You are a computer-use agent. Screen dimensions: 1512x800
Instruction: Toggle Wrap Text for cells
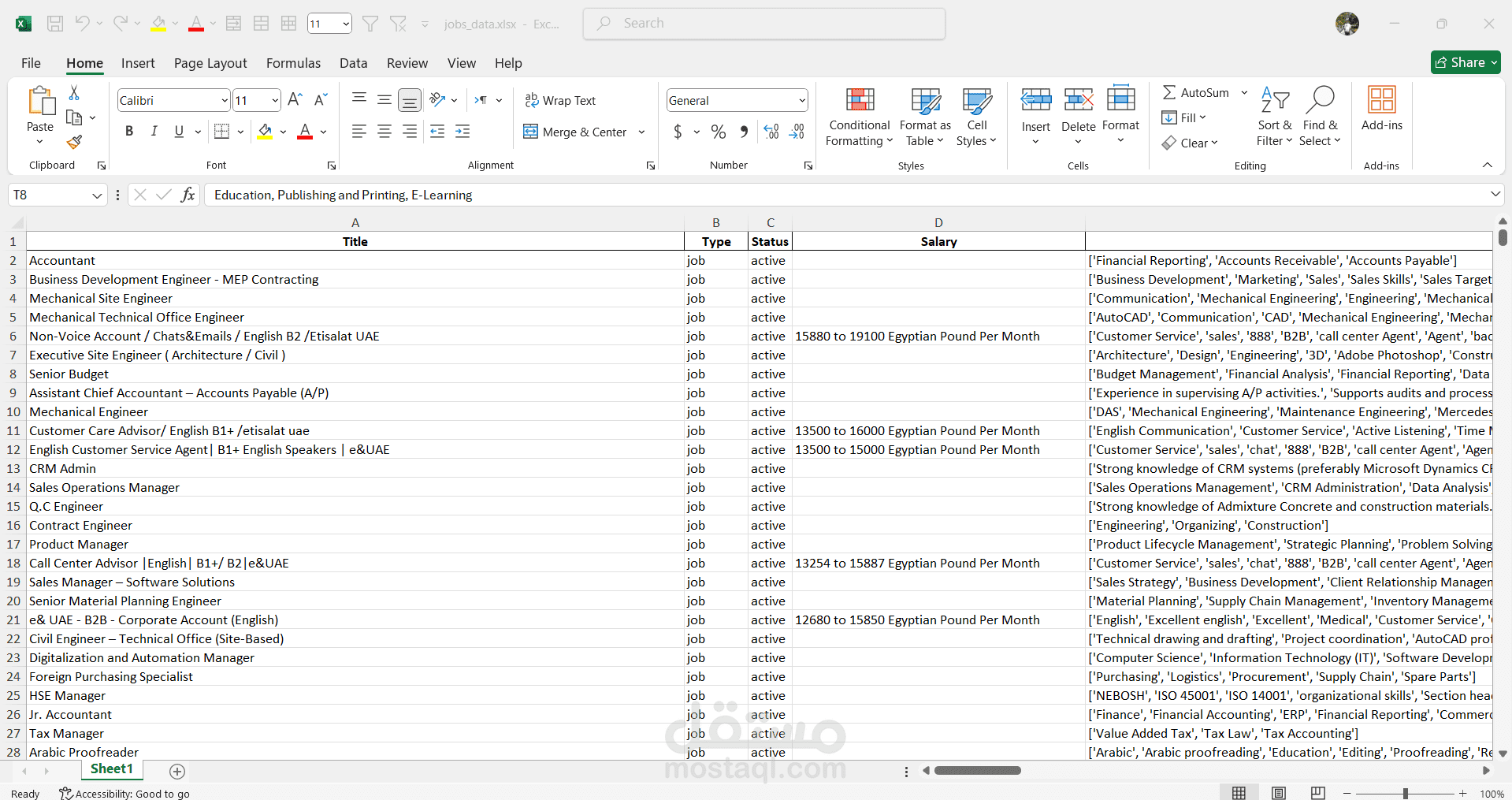560,100
